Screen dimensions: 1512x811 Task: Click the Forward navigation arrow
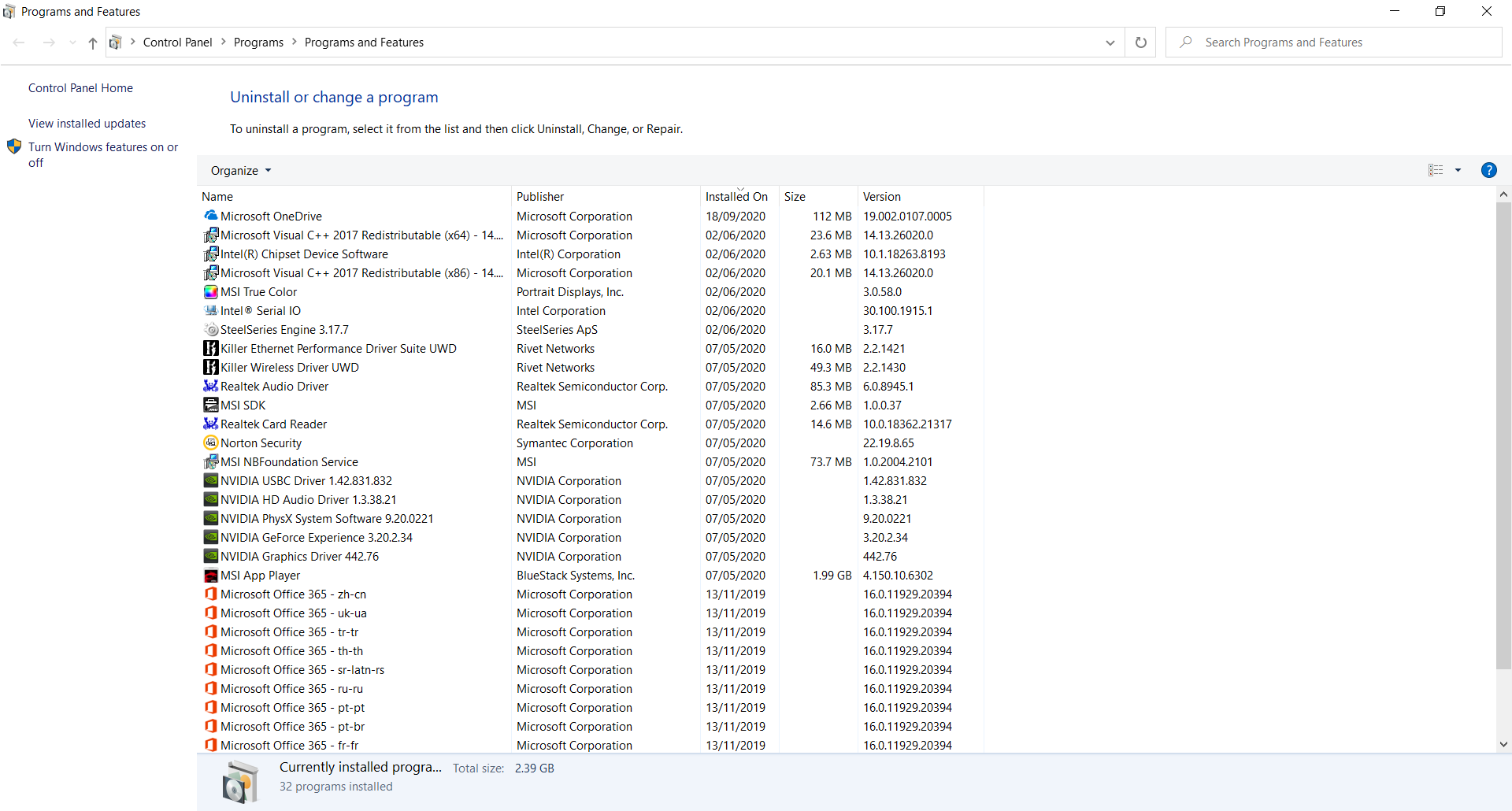click(49, 43)
